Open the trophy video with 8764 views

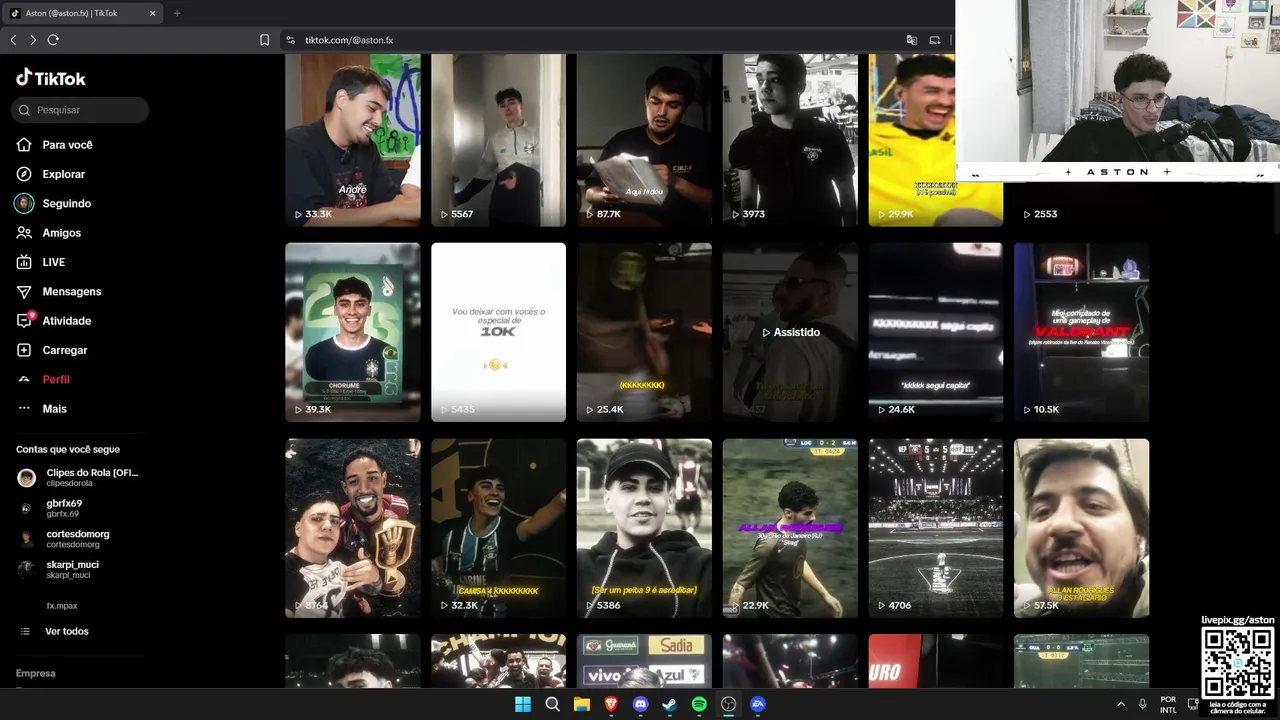tap(353, 528)
